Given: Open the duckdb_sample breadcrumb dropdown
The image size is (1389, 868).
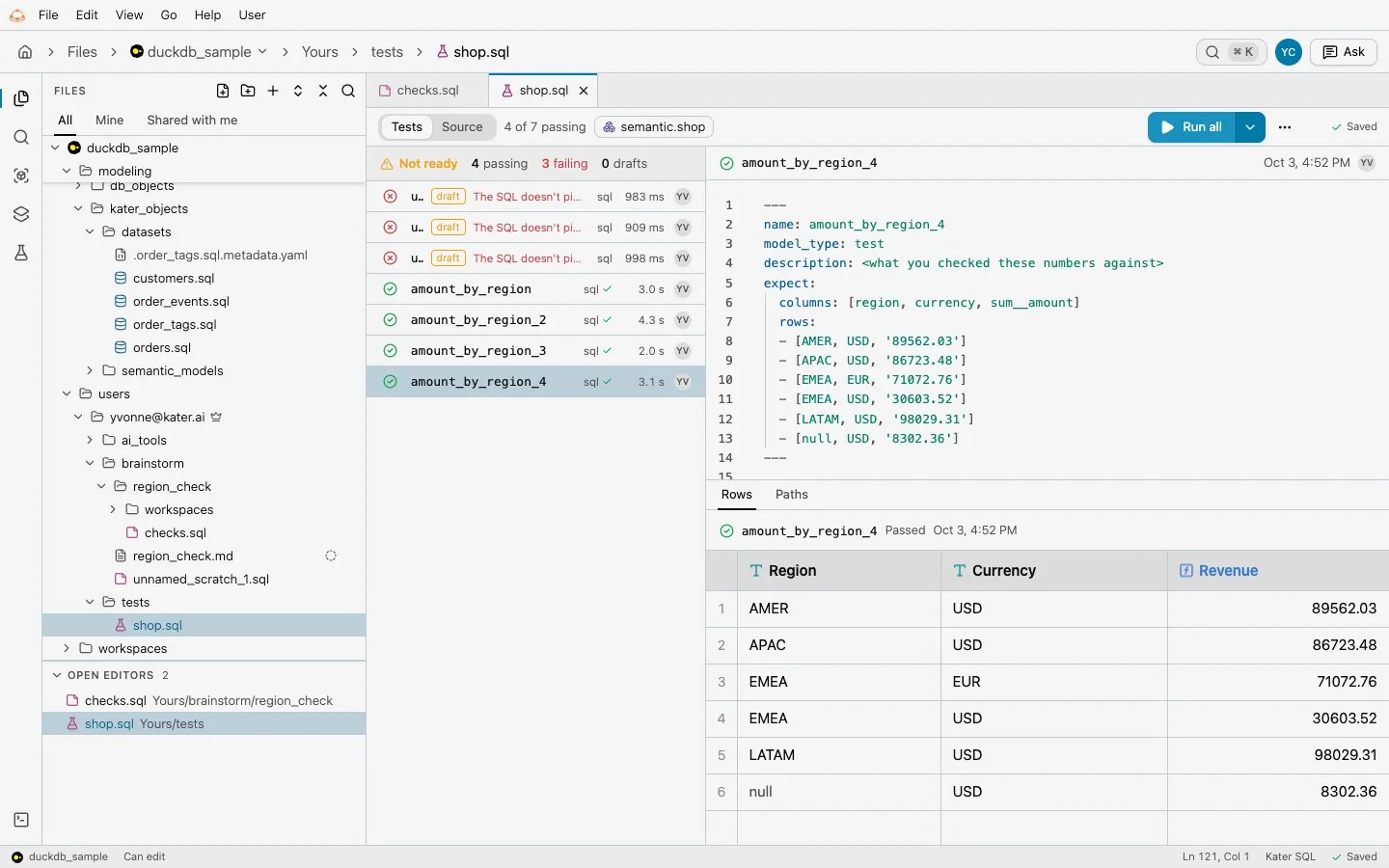Looking at the screenshot, I should click(x=200, y=52).
